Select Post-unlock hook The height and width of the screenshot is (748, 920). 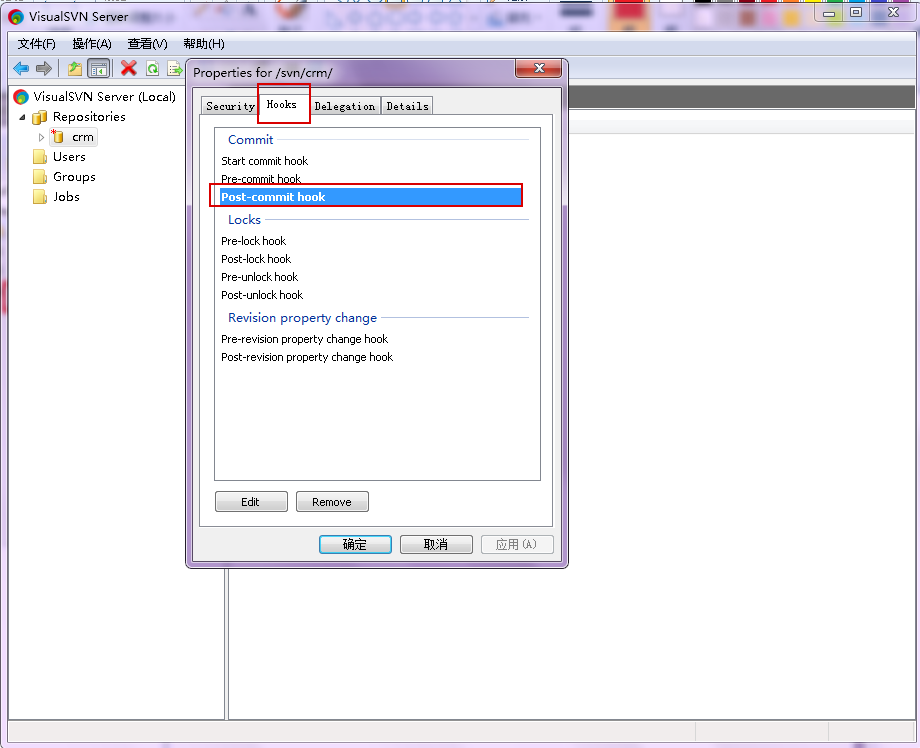pos(262,295)
